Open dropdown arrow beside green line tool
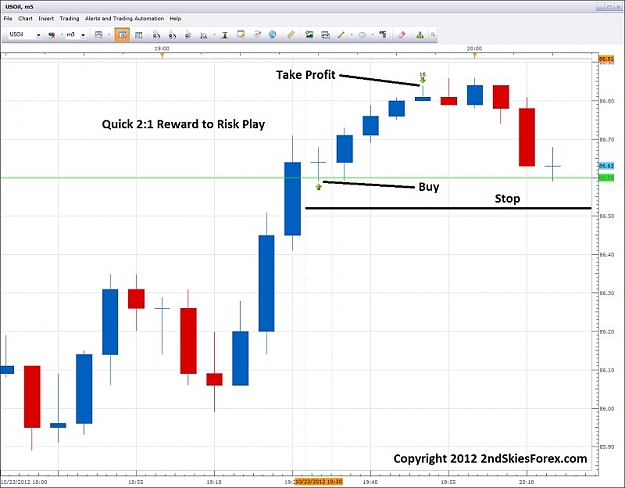This screenshot has height=488, width=625. pos(351,35)
